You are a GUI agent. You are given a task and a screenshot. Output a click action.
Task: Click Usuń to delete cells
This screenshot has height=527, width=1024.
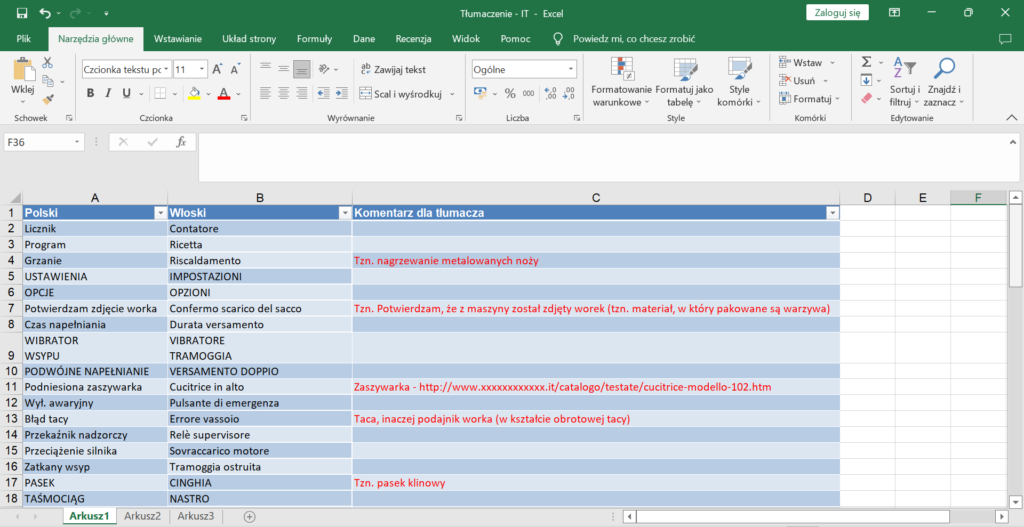pos(798,80)
